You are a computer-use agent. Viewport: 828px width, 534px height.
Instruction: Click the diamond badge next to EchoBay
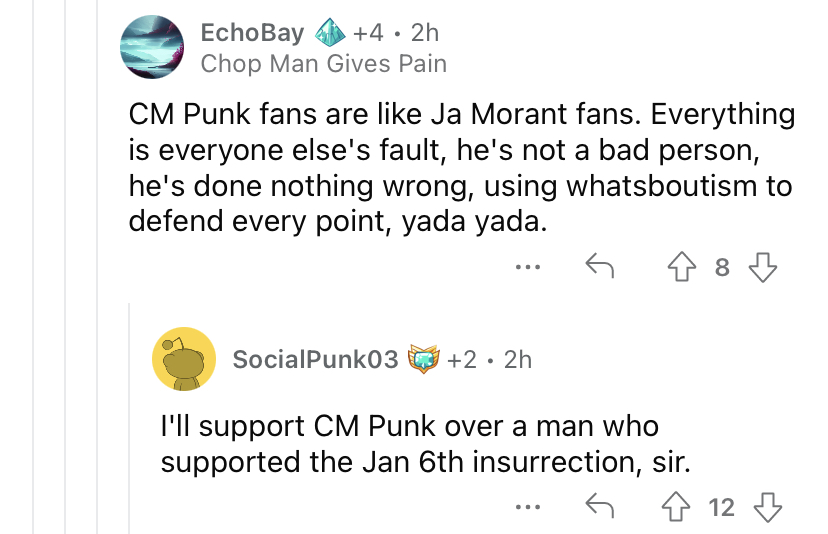(x=330, y=33)
